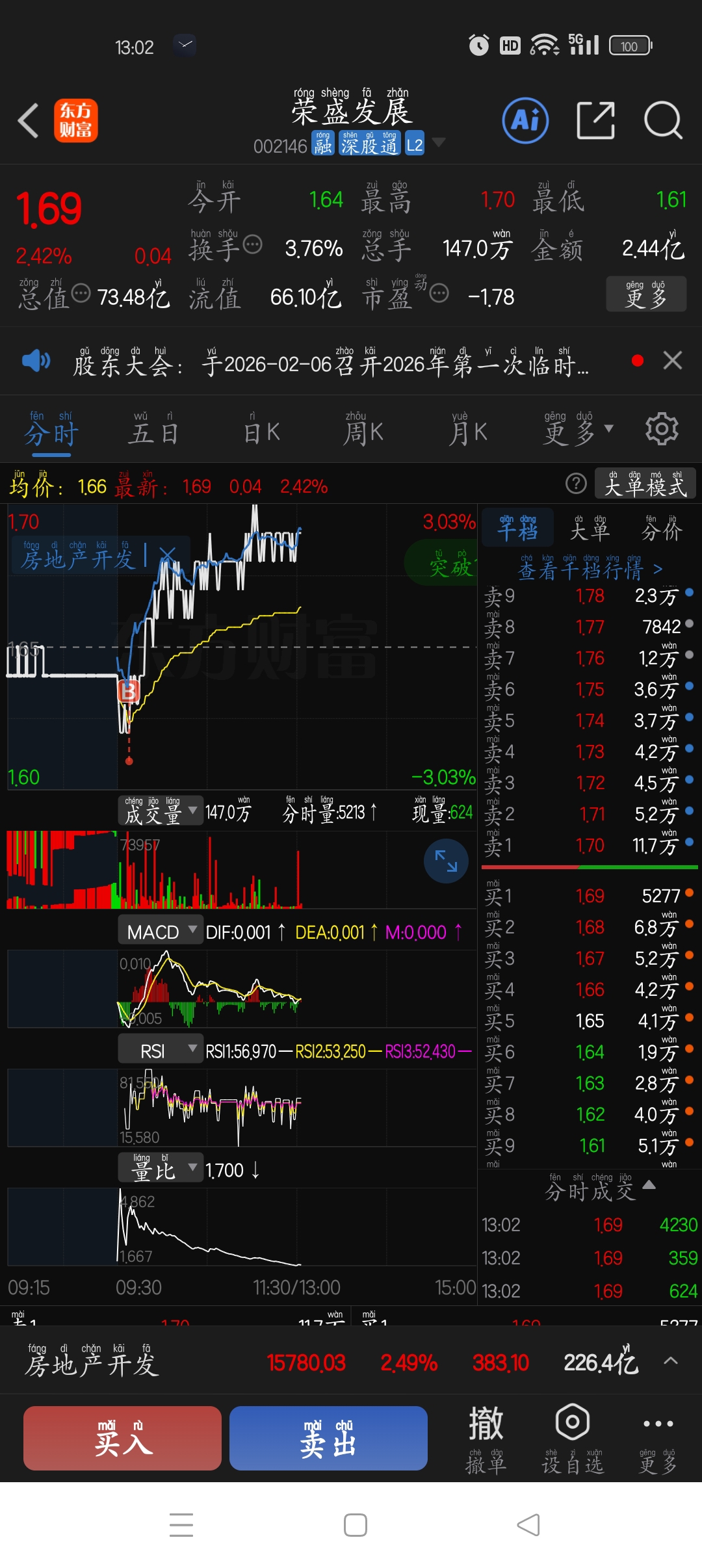Switch to the 分价 tab
Image resolution: width=702 pixels, height=1568 pixels.
pyautogui.click(x=662, y=529)
